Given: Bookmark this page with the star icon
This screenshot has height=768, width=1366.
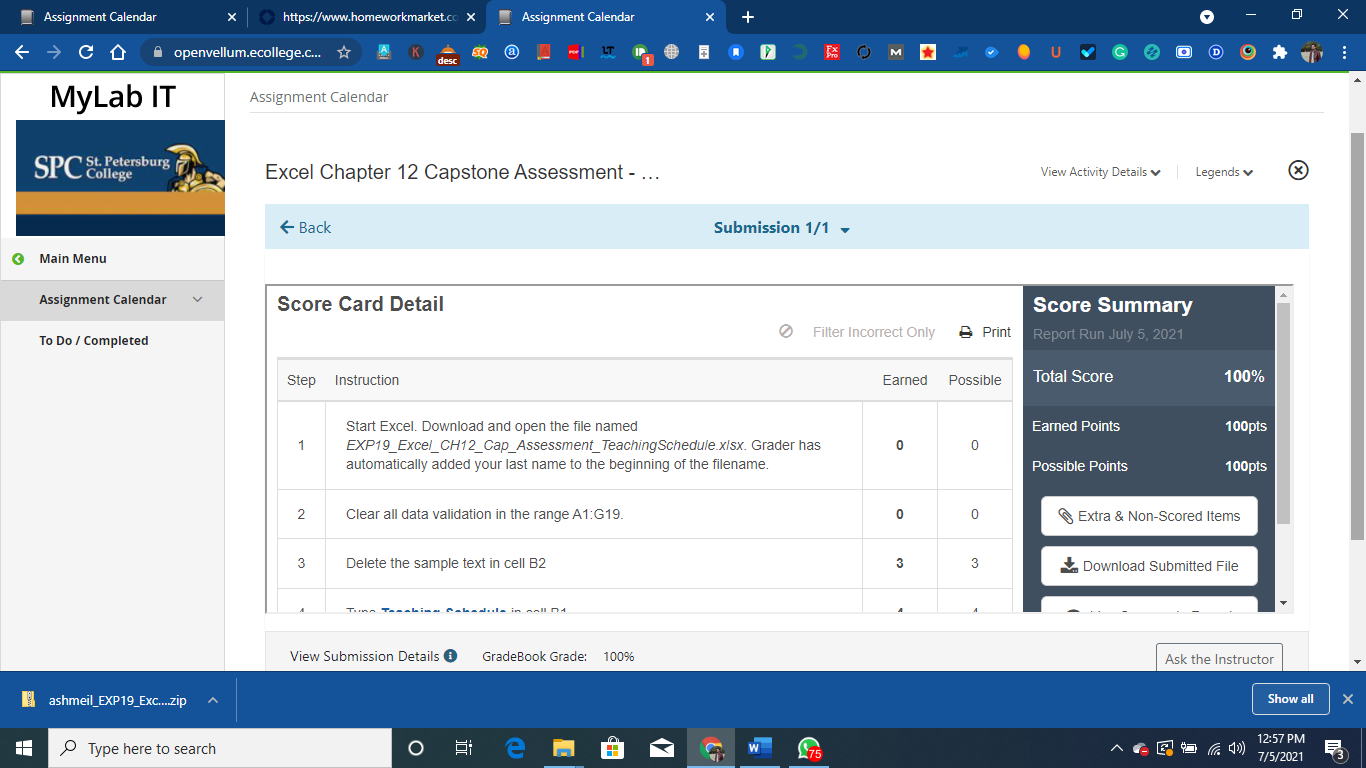Looking at the screenshot, I should 344,52.
